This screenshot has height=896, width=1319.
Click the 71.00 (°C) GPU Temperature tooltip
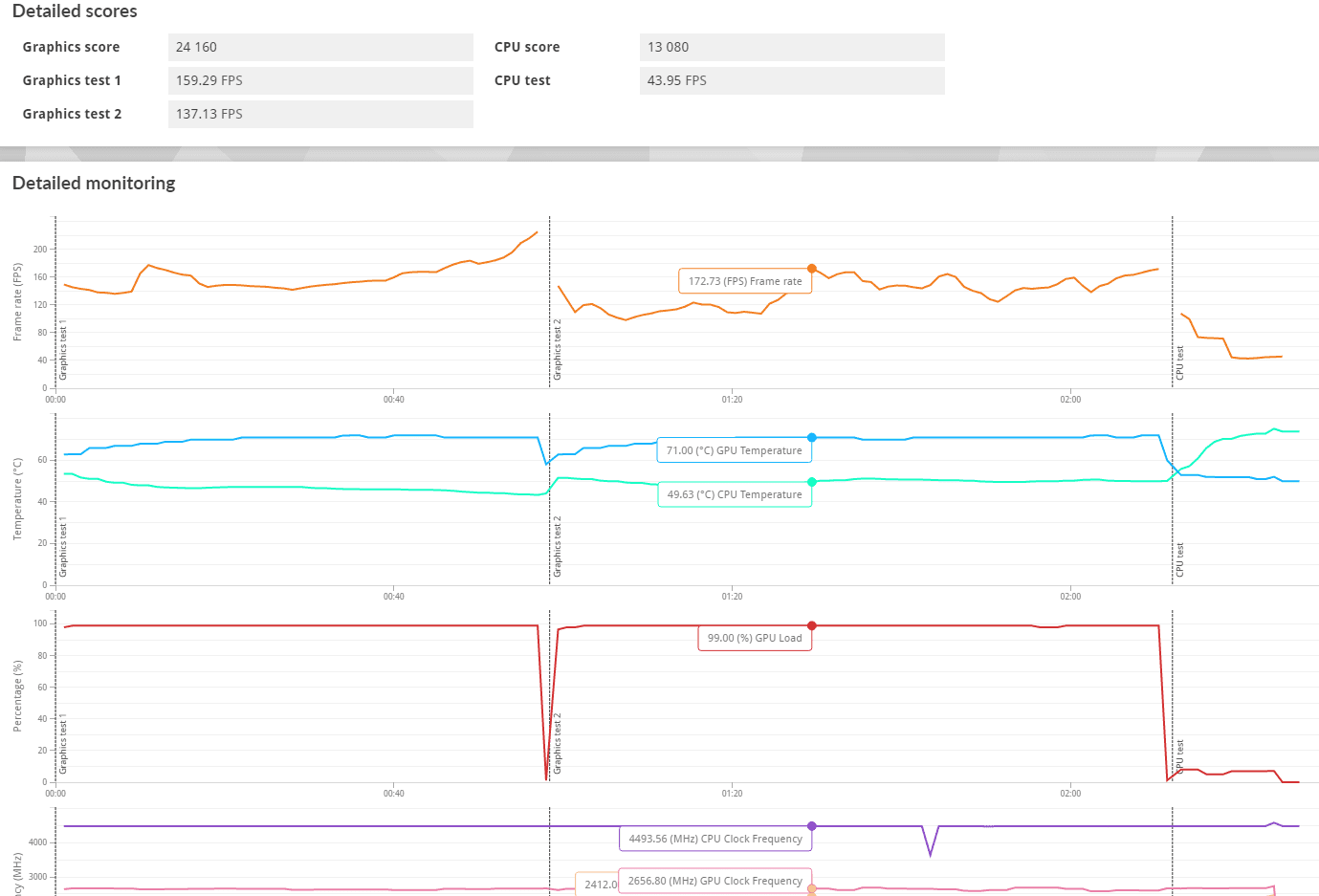[734, 450]
